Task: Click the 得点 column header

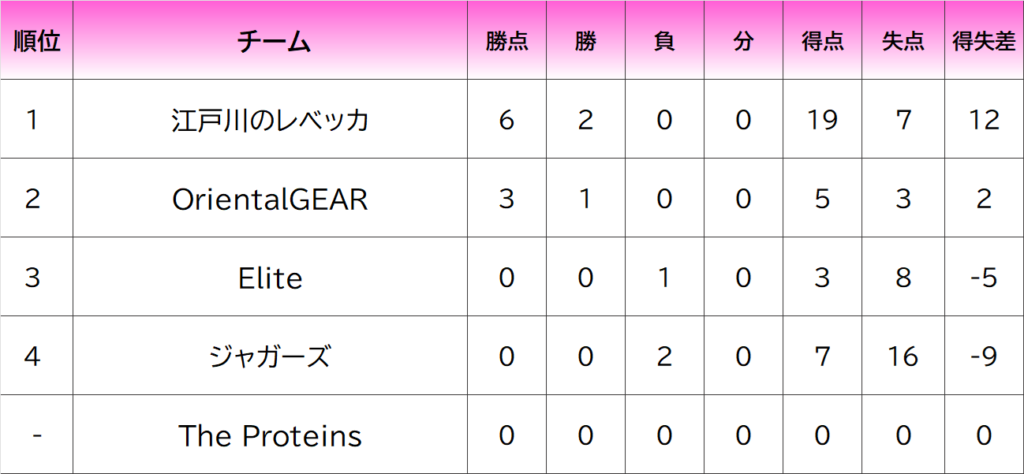Action: pos(822,42)
